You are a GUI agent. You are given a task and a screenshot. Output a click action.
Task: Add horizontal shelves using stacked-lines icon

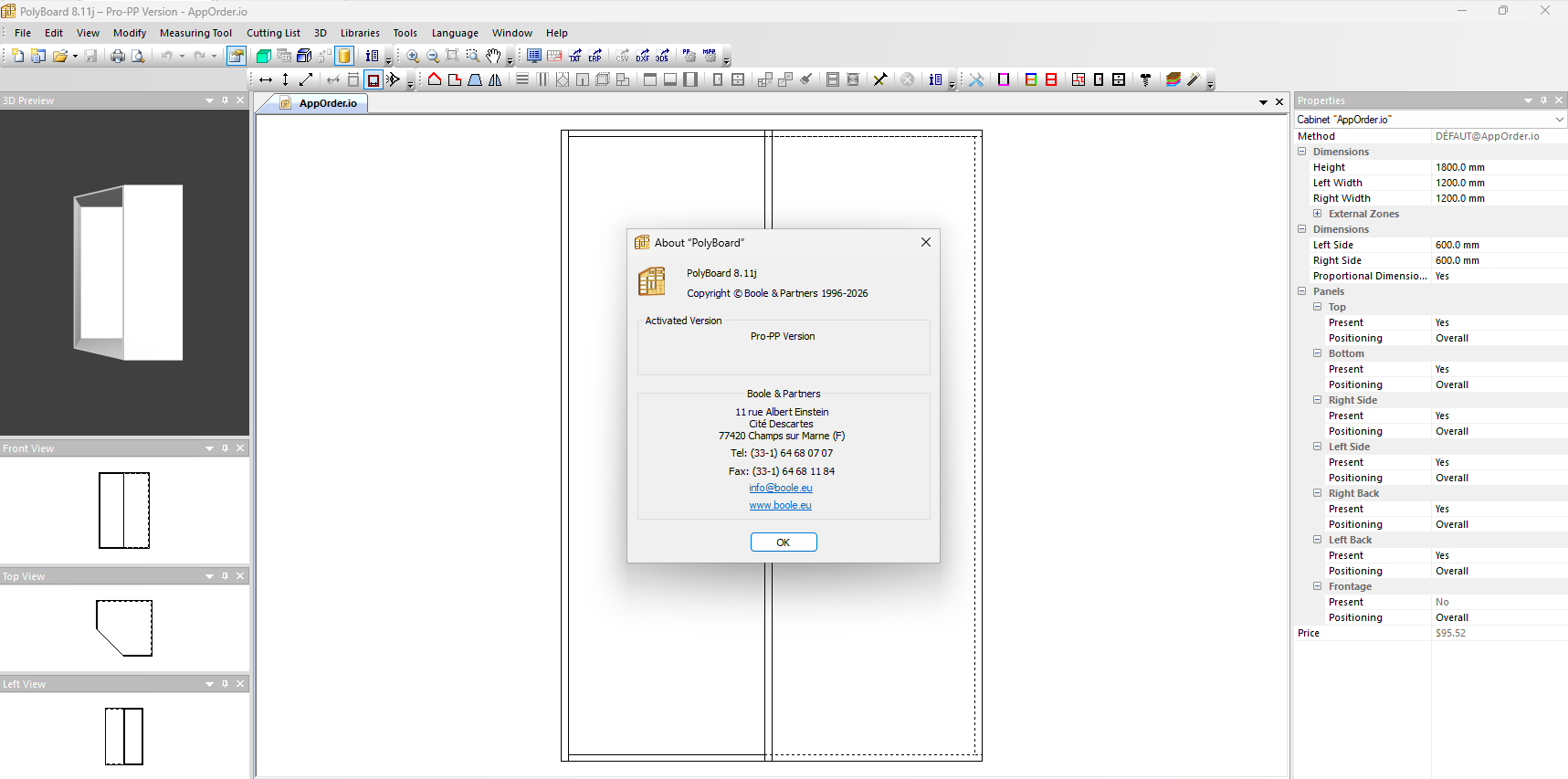click(x=522, y=79)
